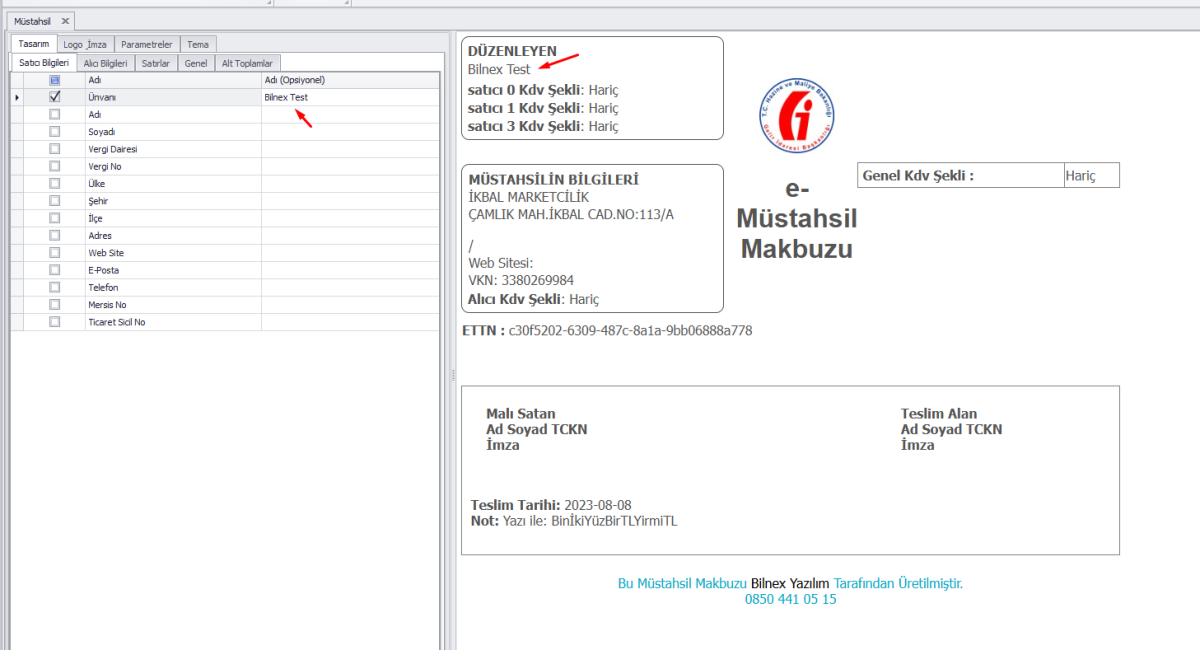
Task: Open the Parametreler tab
Action: 147,44
